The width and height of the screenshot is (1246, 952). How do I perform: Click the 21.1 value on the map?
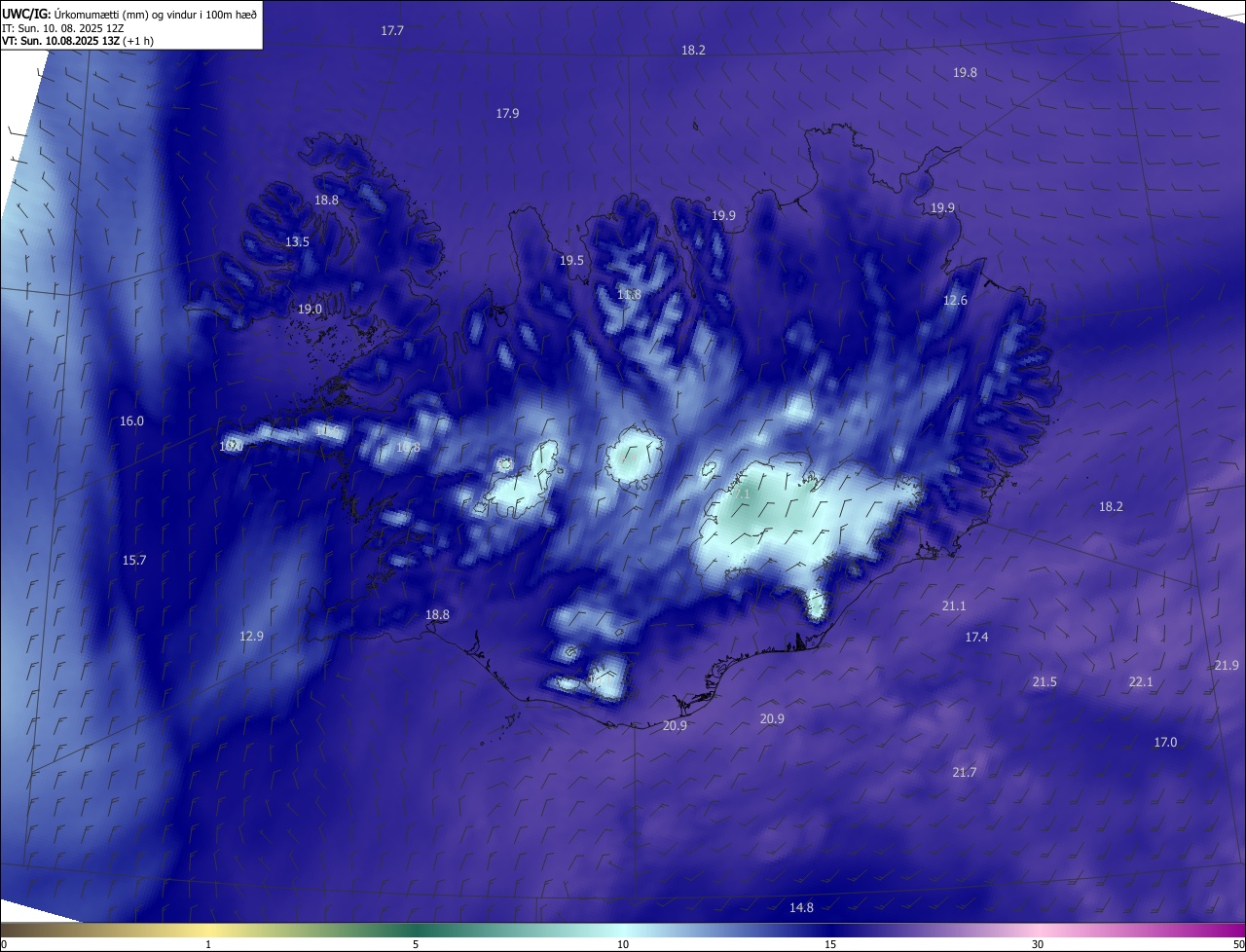tap(954, 606)
